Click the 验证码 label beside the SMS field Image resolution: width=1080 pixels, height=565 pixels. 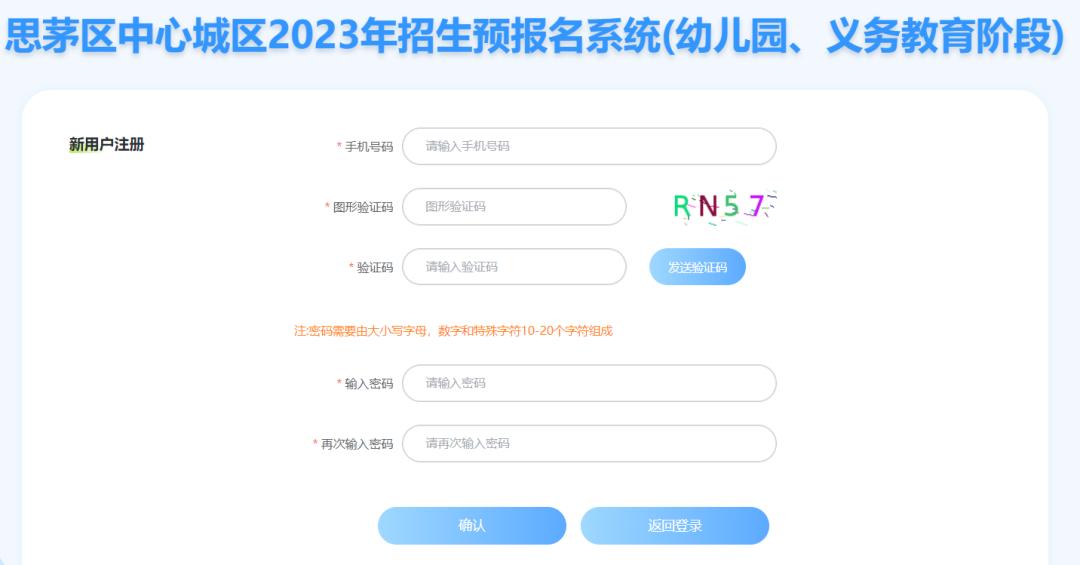375,267
